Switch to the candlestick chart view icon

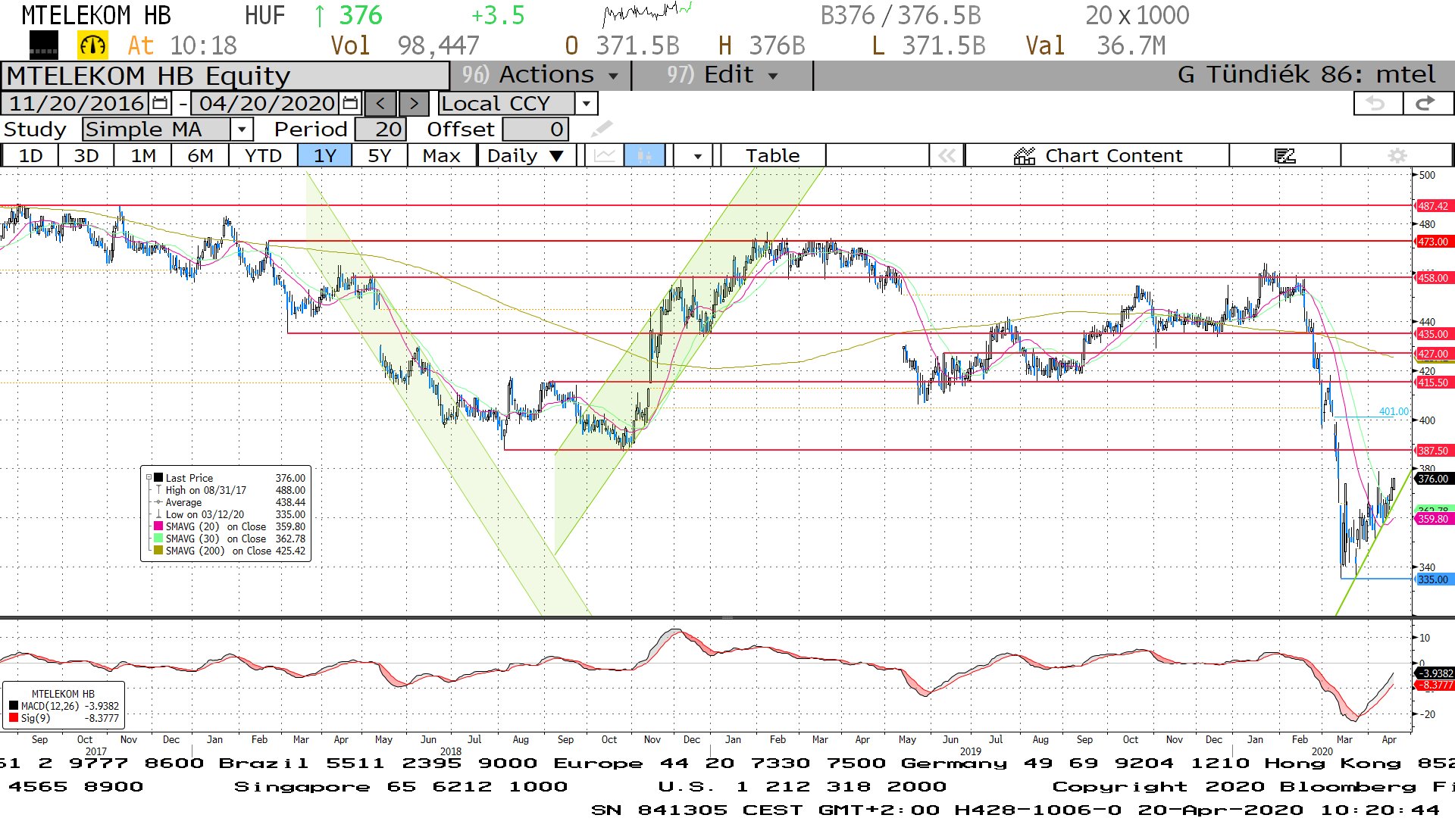tap(644, 155)
